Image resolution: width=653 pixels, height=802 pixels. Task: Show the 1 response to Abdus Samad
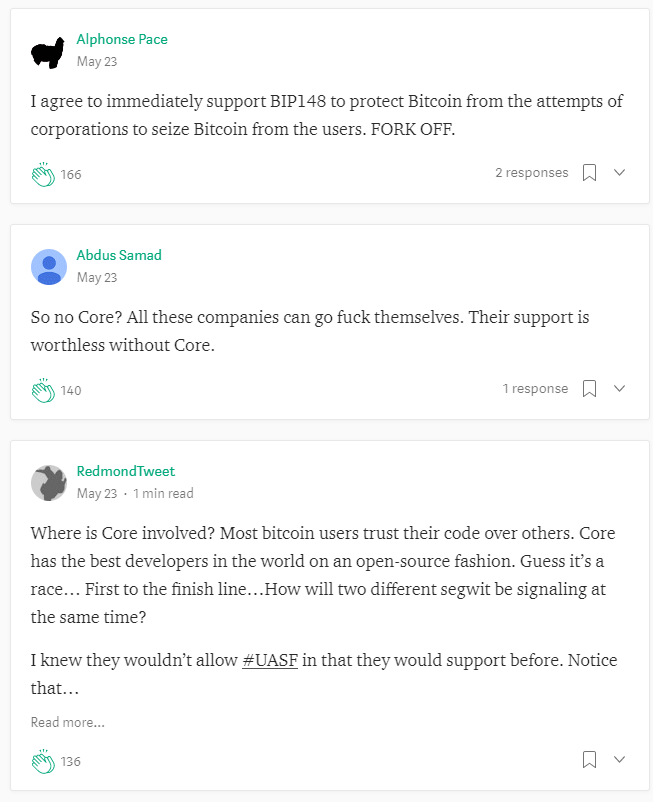535,389
